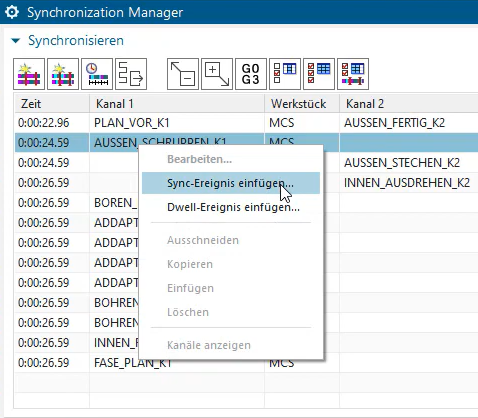
Task: Click the second sync marker toolbar icon
Action: click(x=63, y=74)
